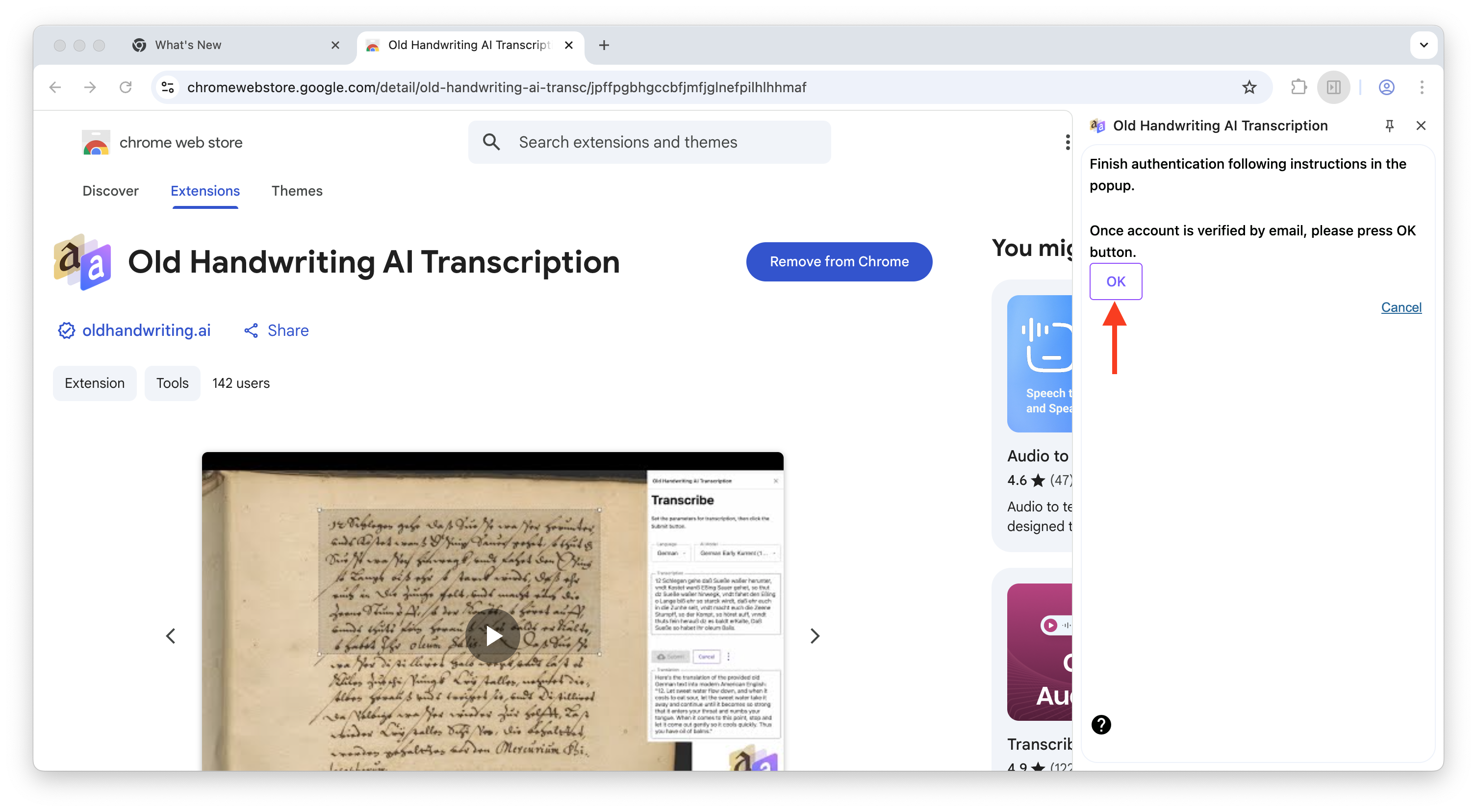This screenshot has height=812, width=1477.
Task: Open the purple Audio recommended extension thumbnail
Action: tap(1040, 652)
